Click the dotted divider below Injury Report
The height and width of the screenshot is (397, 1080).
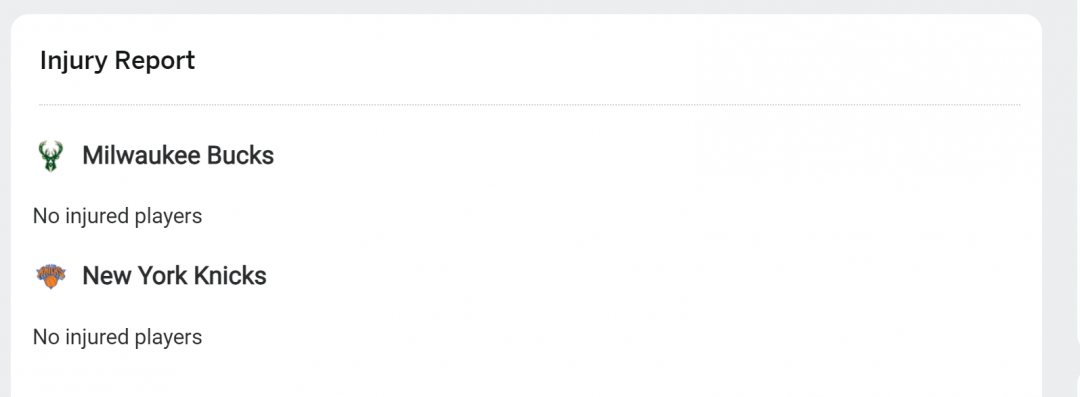530,105
